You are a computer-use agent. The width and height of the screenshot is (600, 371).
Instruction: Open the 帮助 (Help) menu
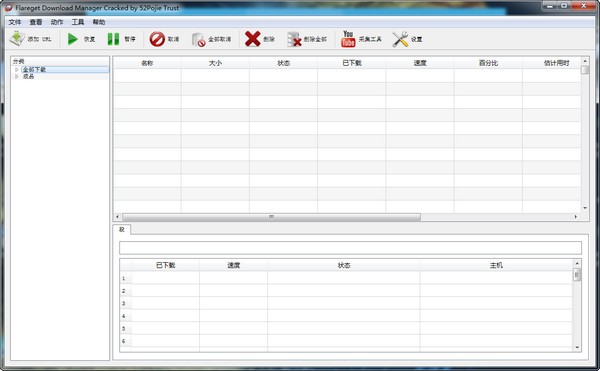click(99, 22)
